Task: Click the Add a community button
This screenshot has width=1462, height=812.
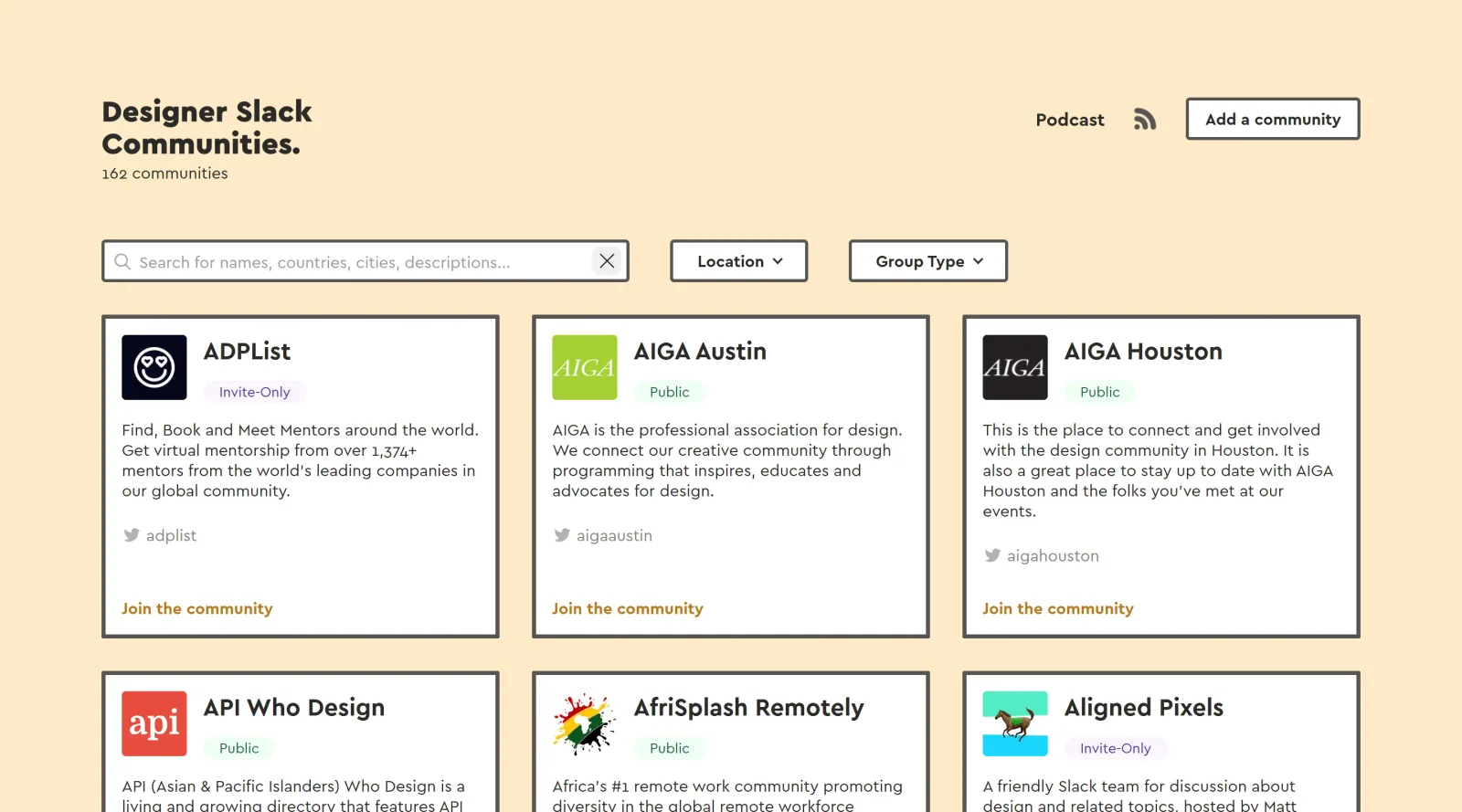Action: (1273, 119)
